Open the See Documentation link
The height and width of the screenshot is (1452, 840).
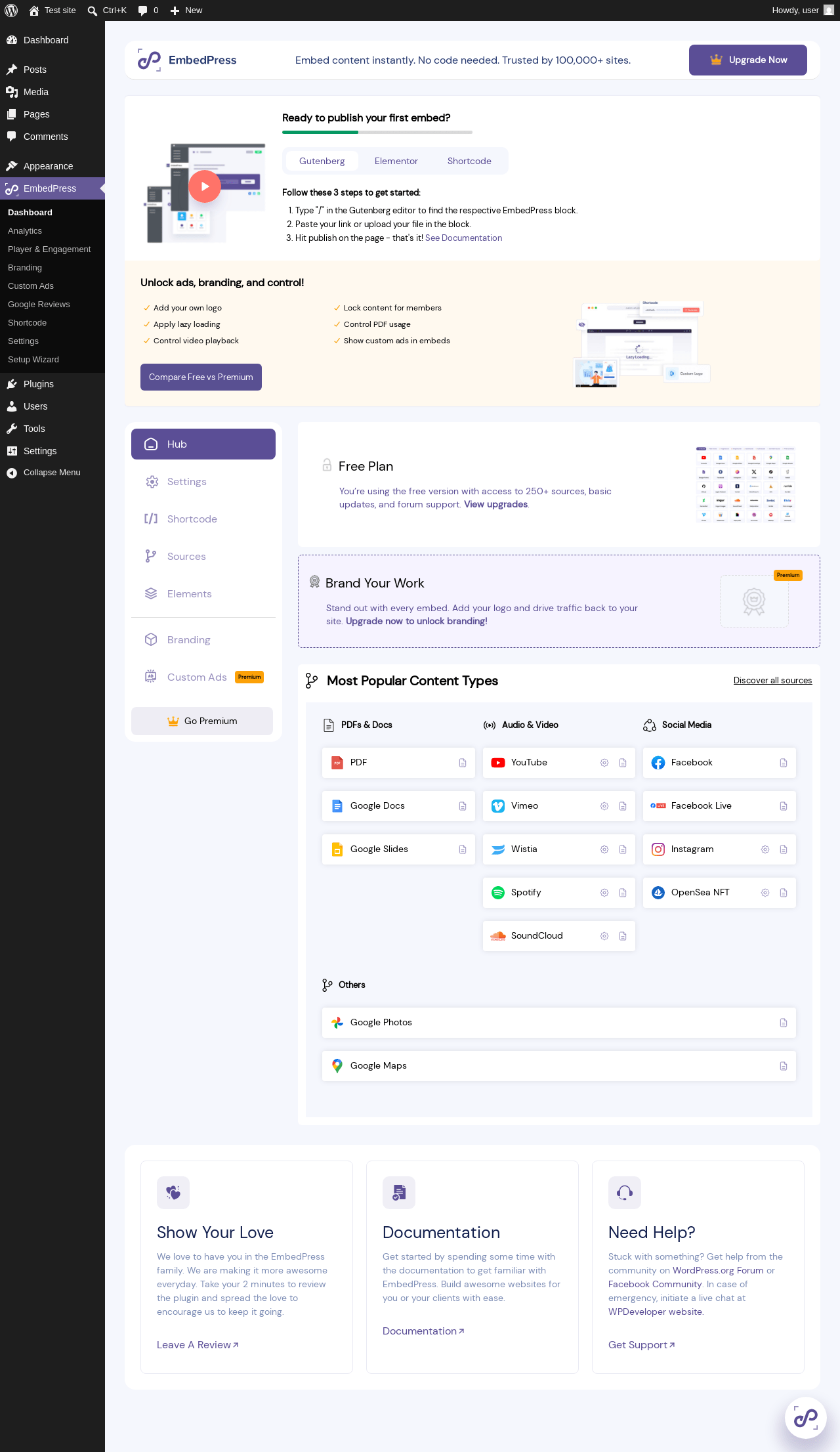(x=464, y=238)
